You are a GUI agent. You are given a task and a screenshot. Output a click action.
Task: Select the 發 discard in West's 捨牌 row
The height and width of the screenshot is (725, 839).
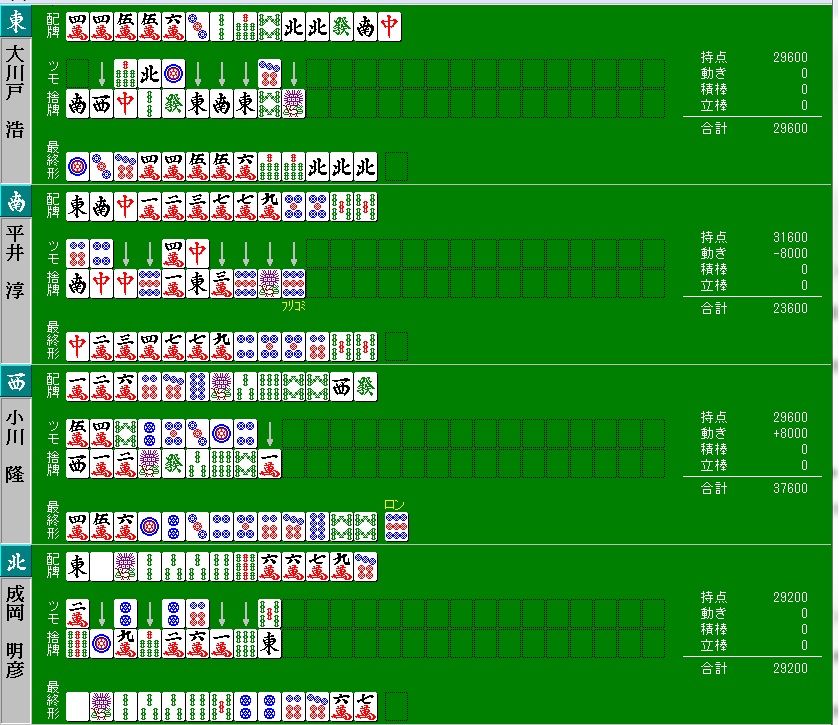pyautogui.click(x=173, y=463)
